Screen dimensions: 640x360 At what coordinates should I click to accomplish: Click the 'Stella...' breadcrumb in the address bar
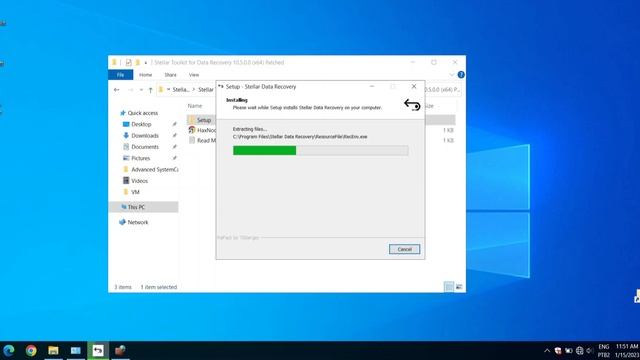[x=181, y=89]
